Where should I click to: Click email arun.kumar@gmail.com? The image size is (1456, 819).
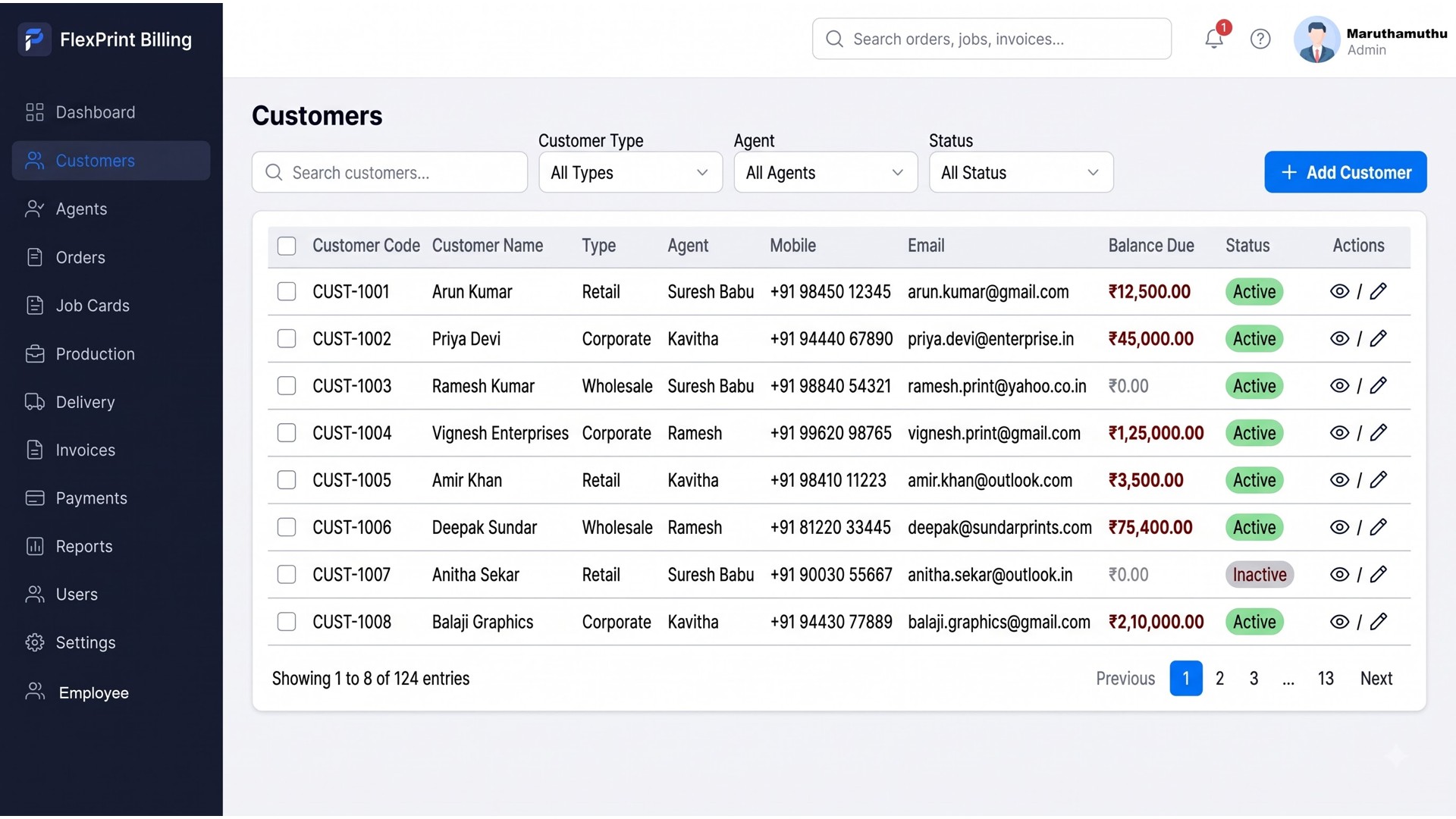[988, 292]
